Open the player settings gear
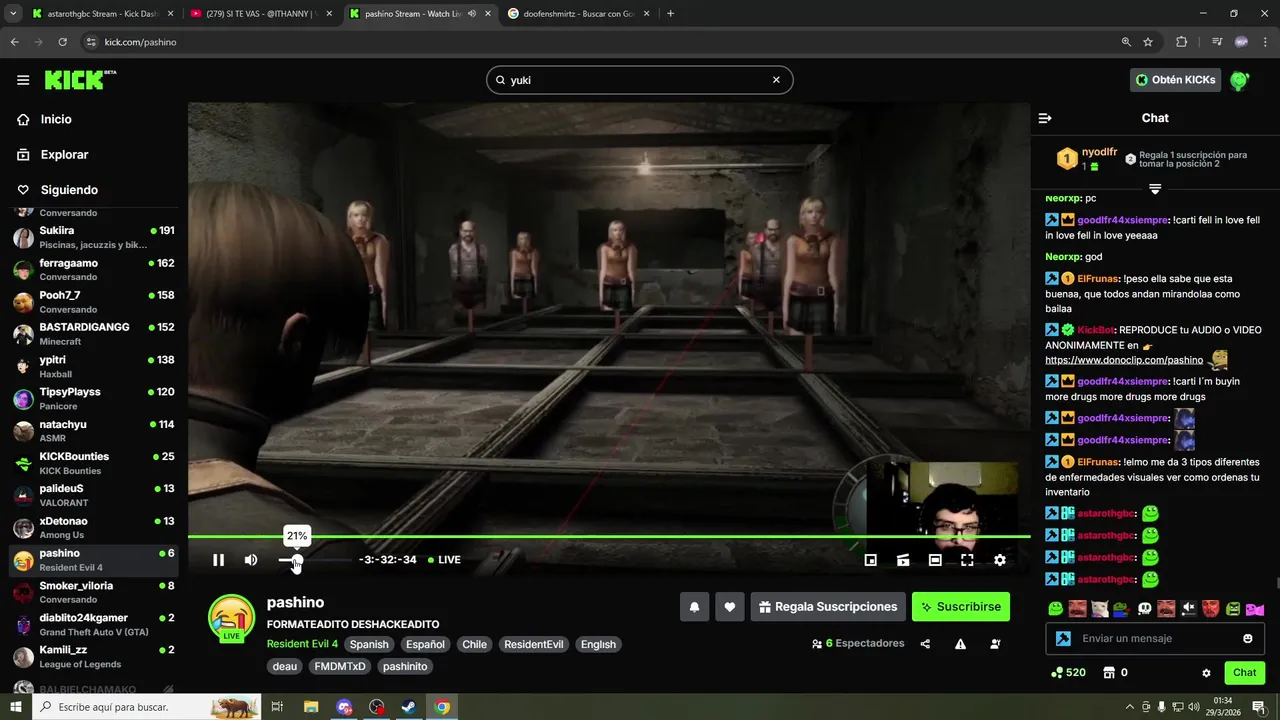Image resolution: width=1280 pixels, height=720 pixels. point(999,560)
